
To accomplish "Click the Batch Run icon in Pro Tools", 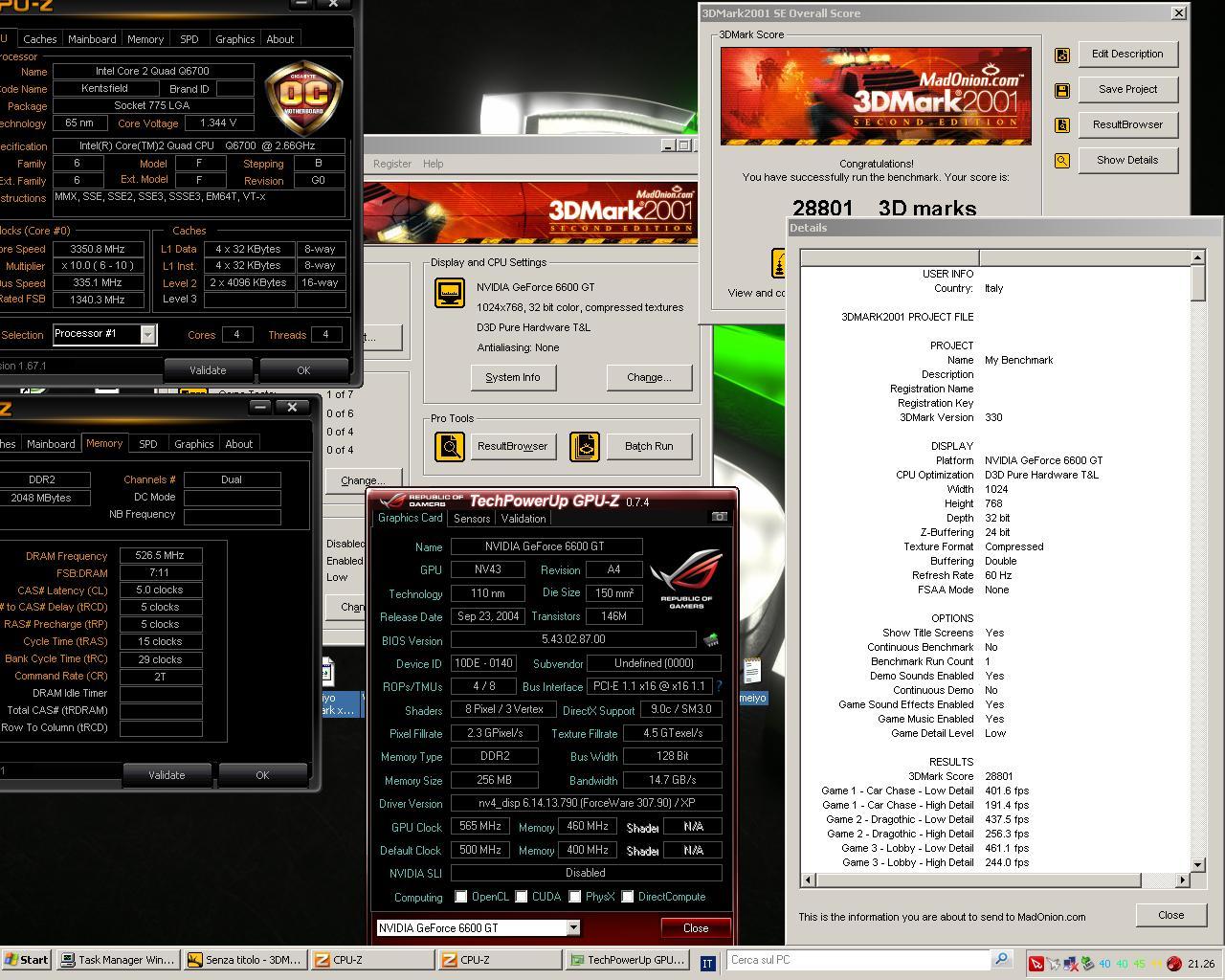I will click(x=585, y=446).
